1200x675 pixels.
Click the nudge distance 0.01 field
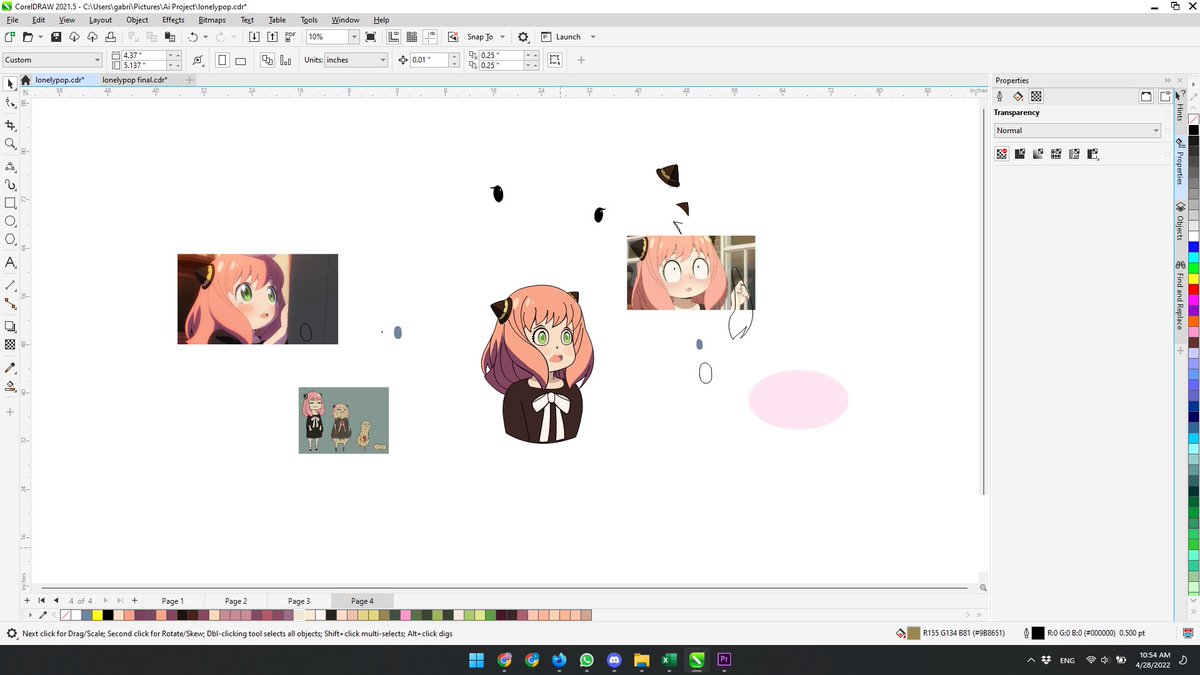tap(430, 60)
